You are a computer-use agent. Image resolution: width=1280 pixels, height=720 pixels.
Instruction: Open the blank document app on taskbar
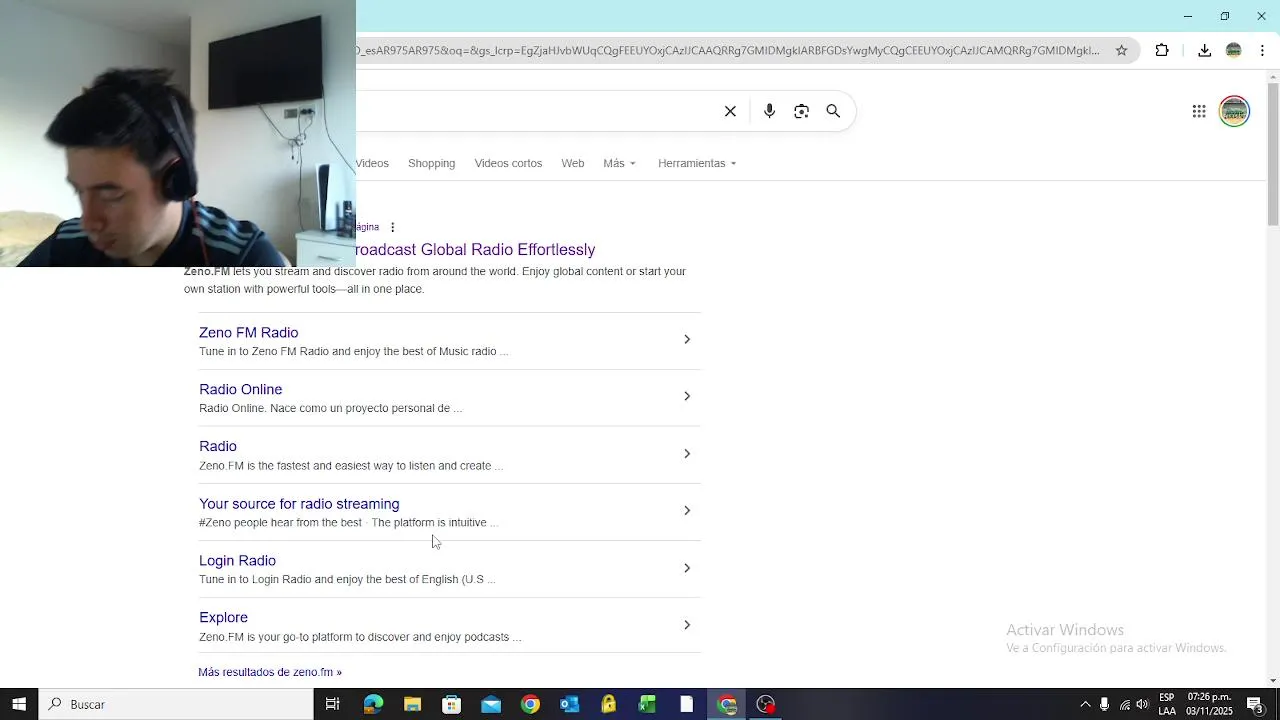pos(686,704)
